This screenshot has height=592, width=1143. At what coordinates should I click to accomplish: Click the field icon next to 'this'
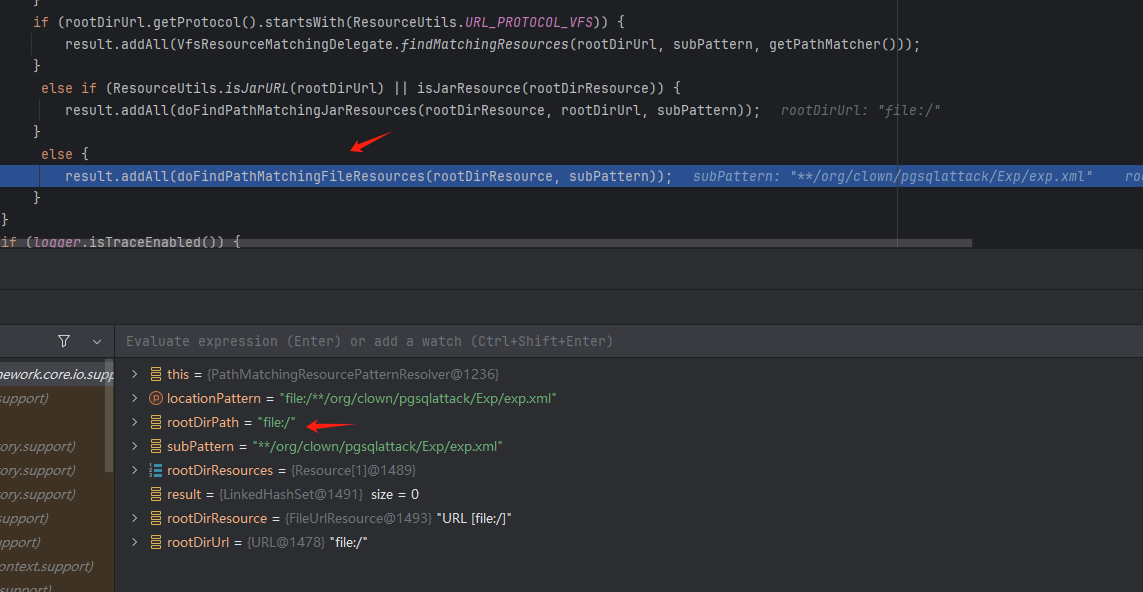pos(155,374)
